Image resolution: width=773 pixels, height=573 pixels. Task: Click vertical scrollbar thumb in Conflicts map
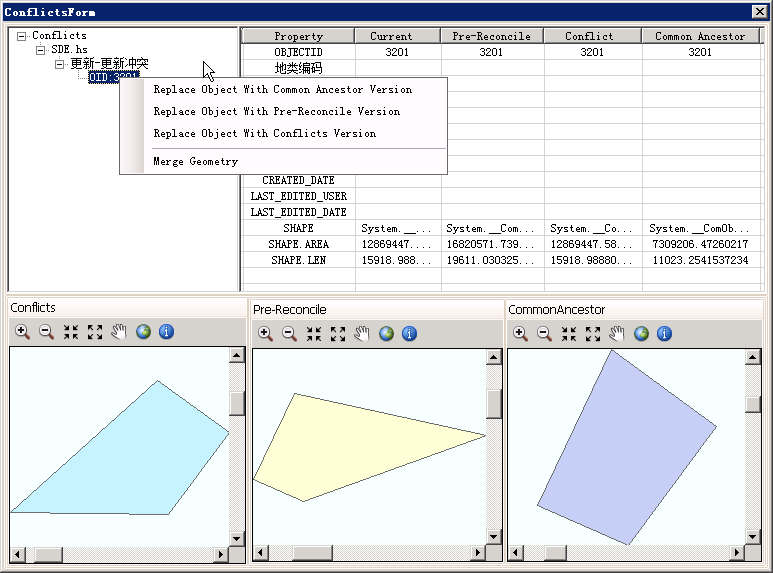(237, 403)
